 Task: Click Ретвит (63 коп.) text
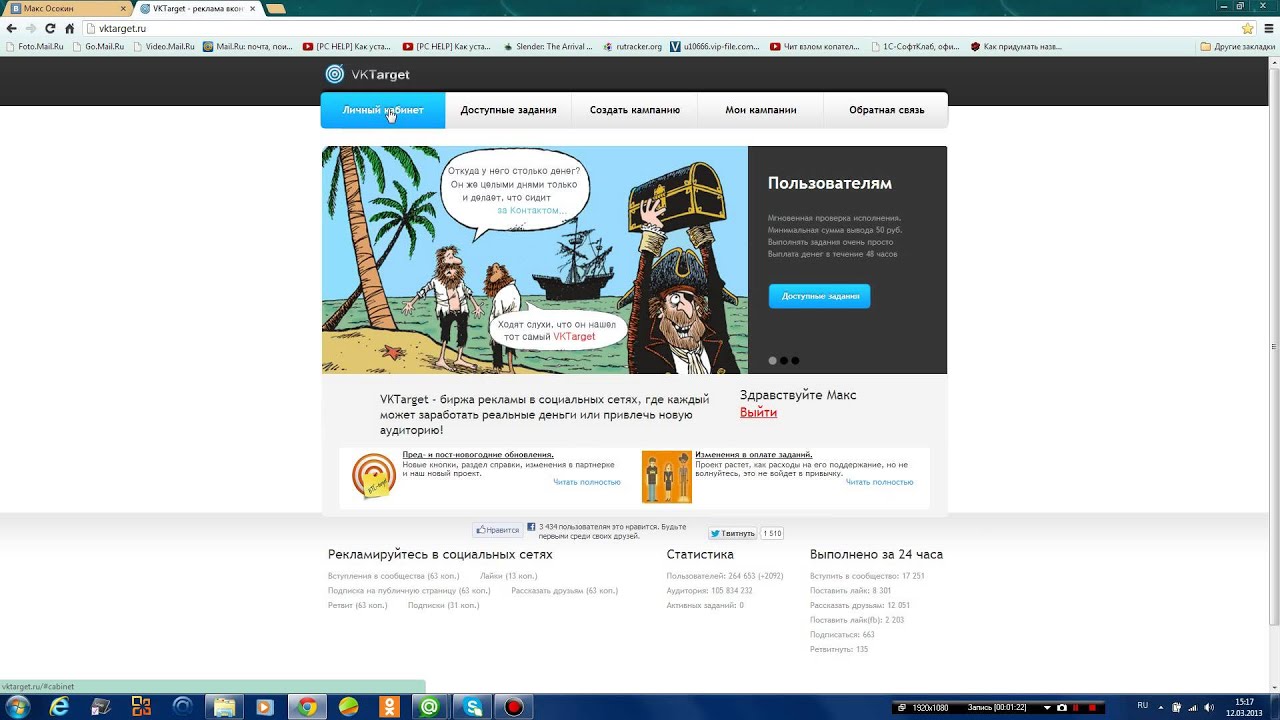point(357,605)
